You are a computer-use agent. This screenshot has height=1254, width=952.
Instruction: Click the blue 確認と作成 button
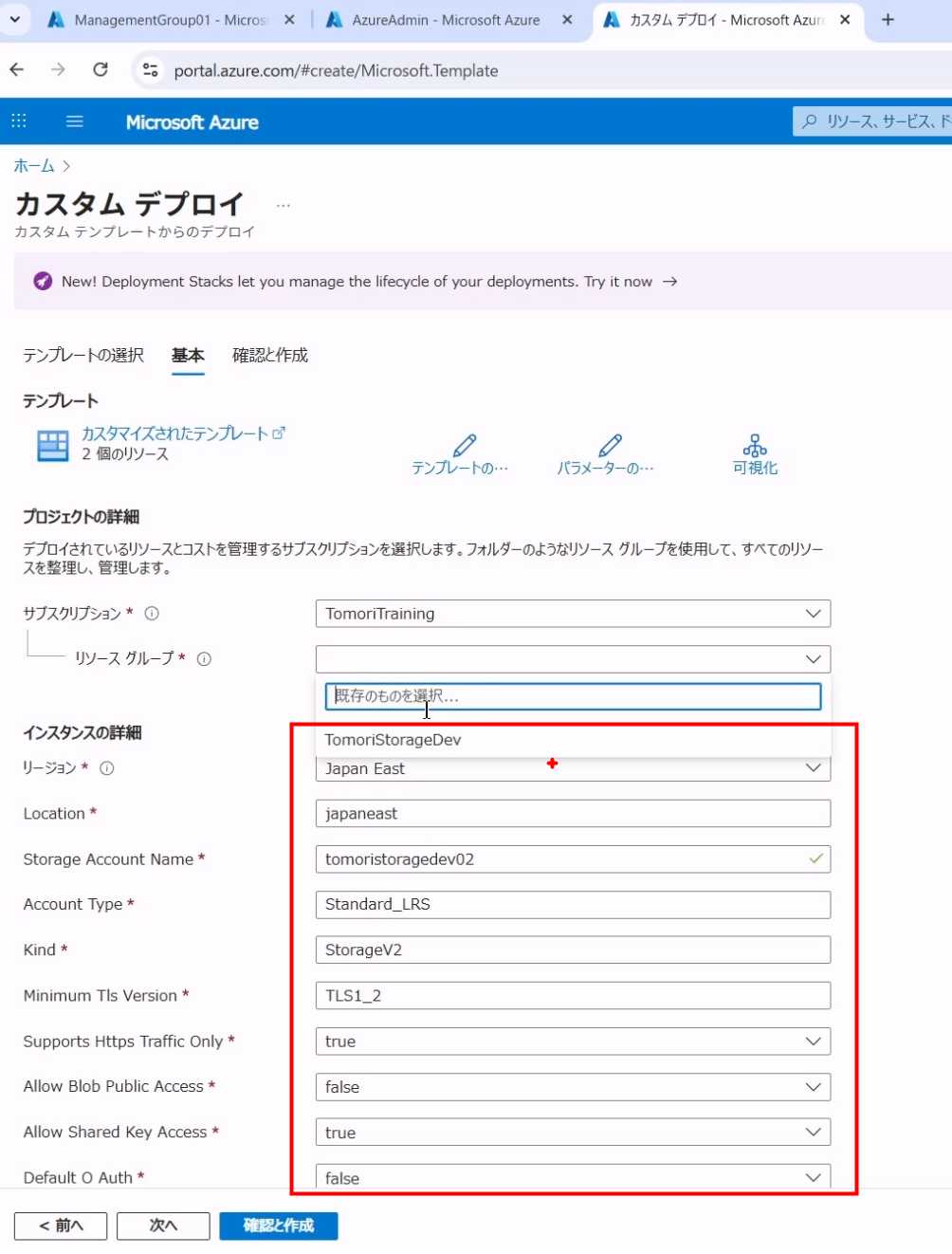(278, 1226)
